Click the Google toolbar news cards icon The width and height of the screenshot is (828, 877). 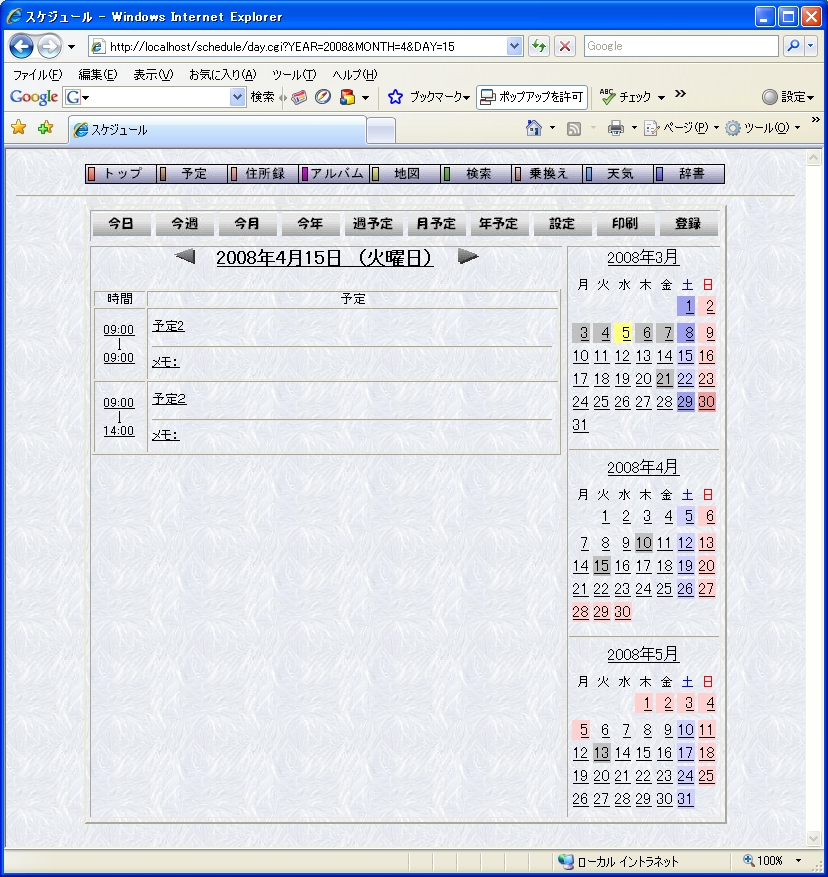(x=299, y=97)
